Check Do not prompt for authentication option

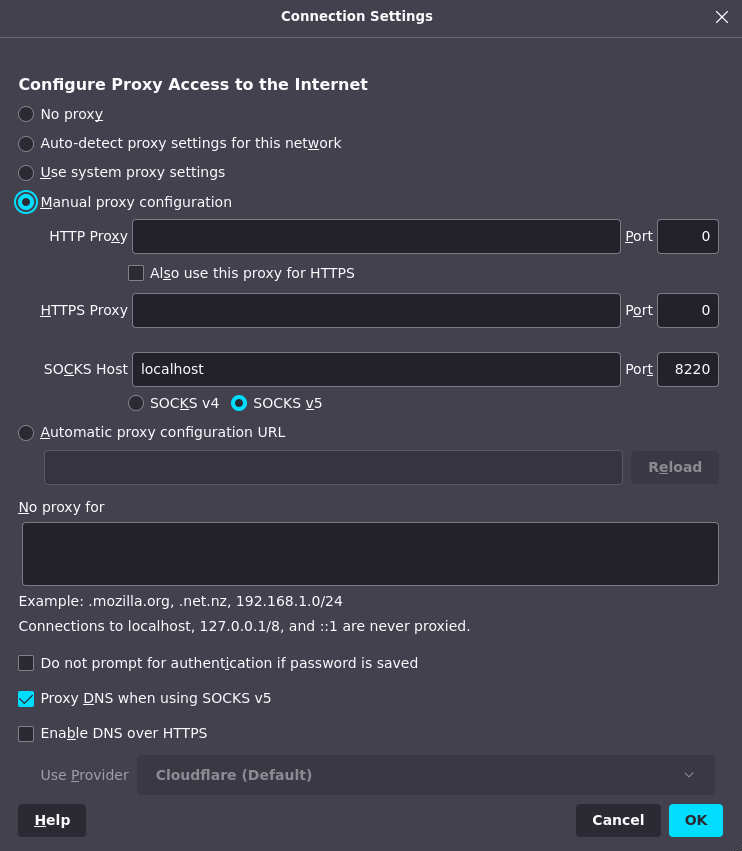click(x=25, y=662)
